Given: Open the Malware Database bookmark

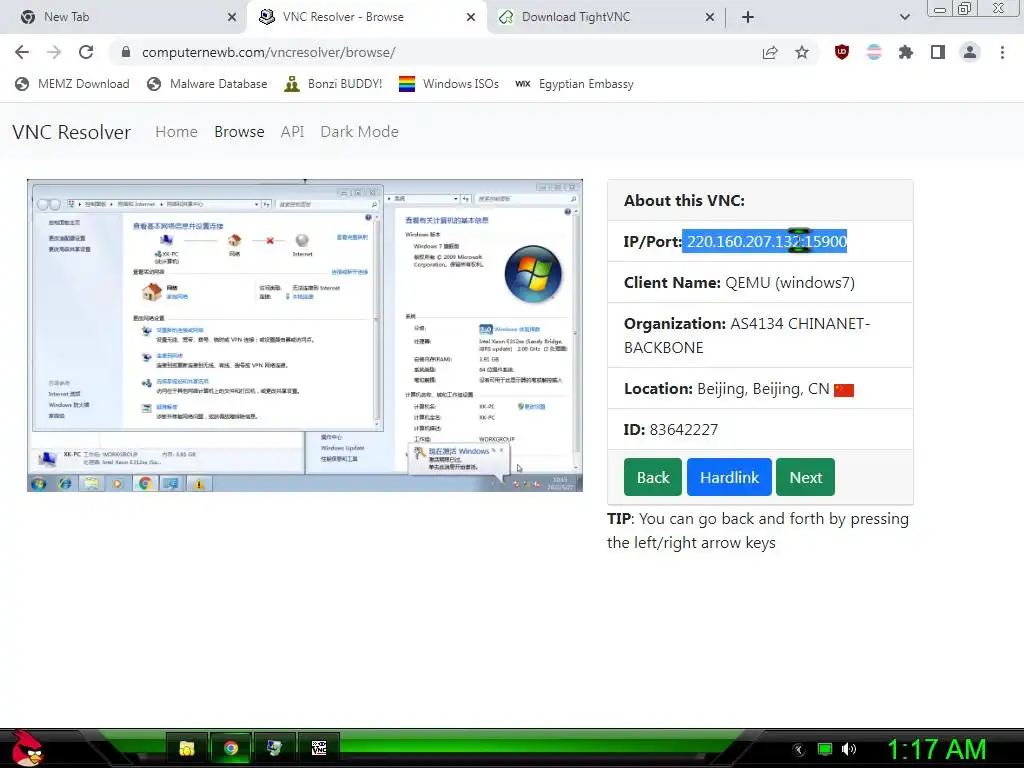Looking at the screenshot, I should pyautogui.click(x=207, y=84).
